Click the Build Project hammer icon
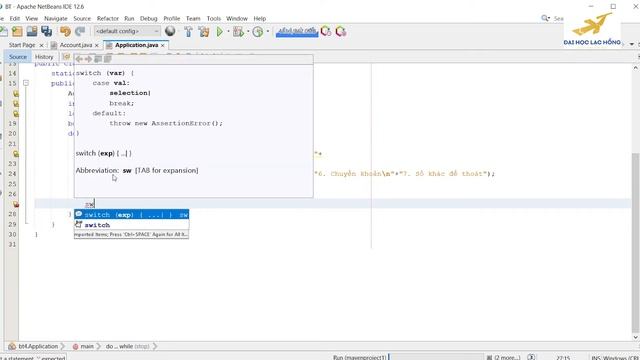 [x=188, y=31]
